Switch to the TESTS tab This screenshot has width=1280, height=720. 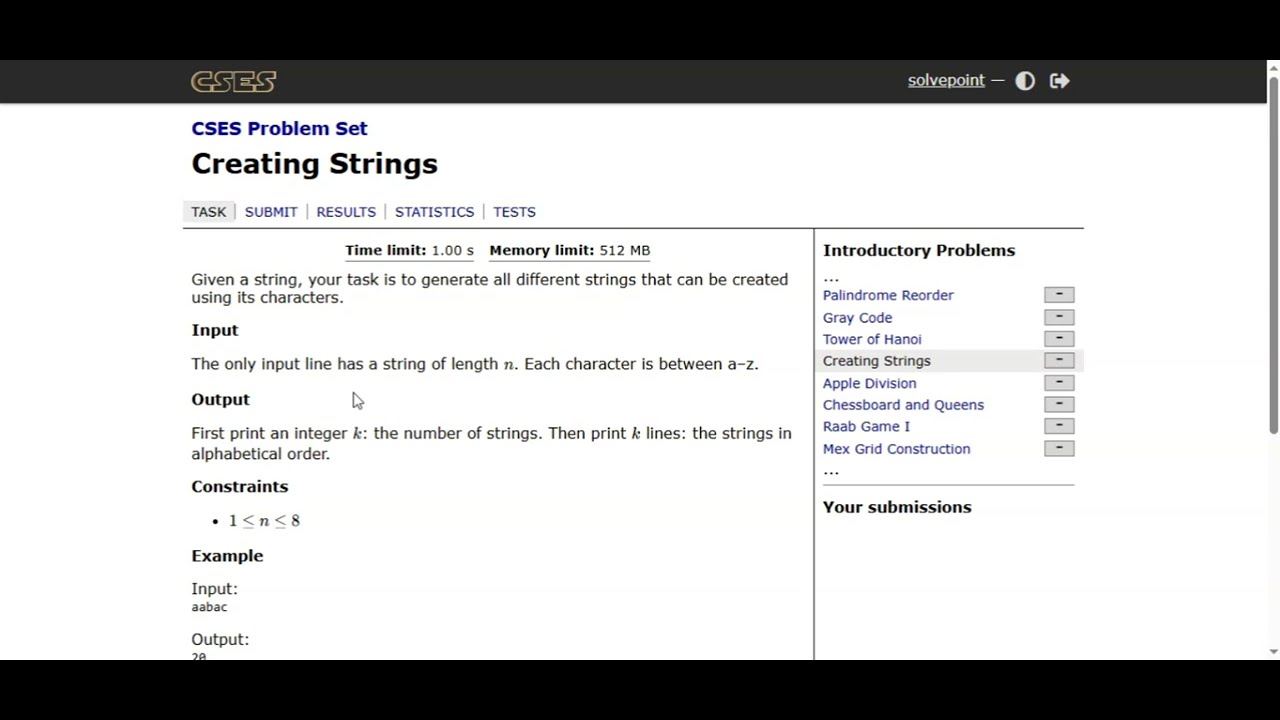tap(514, 212)
